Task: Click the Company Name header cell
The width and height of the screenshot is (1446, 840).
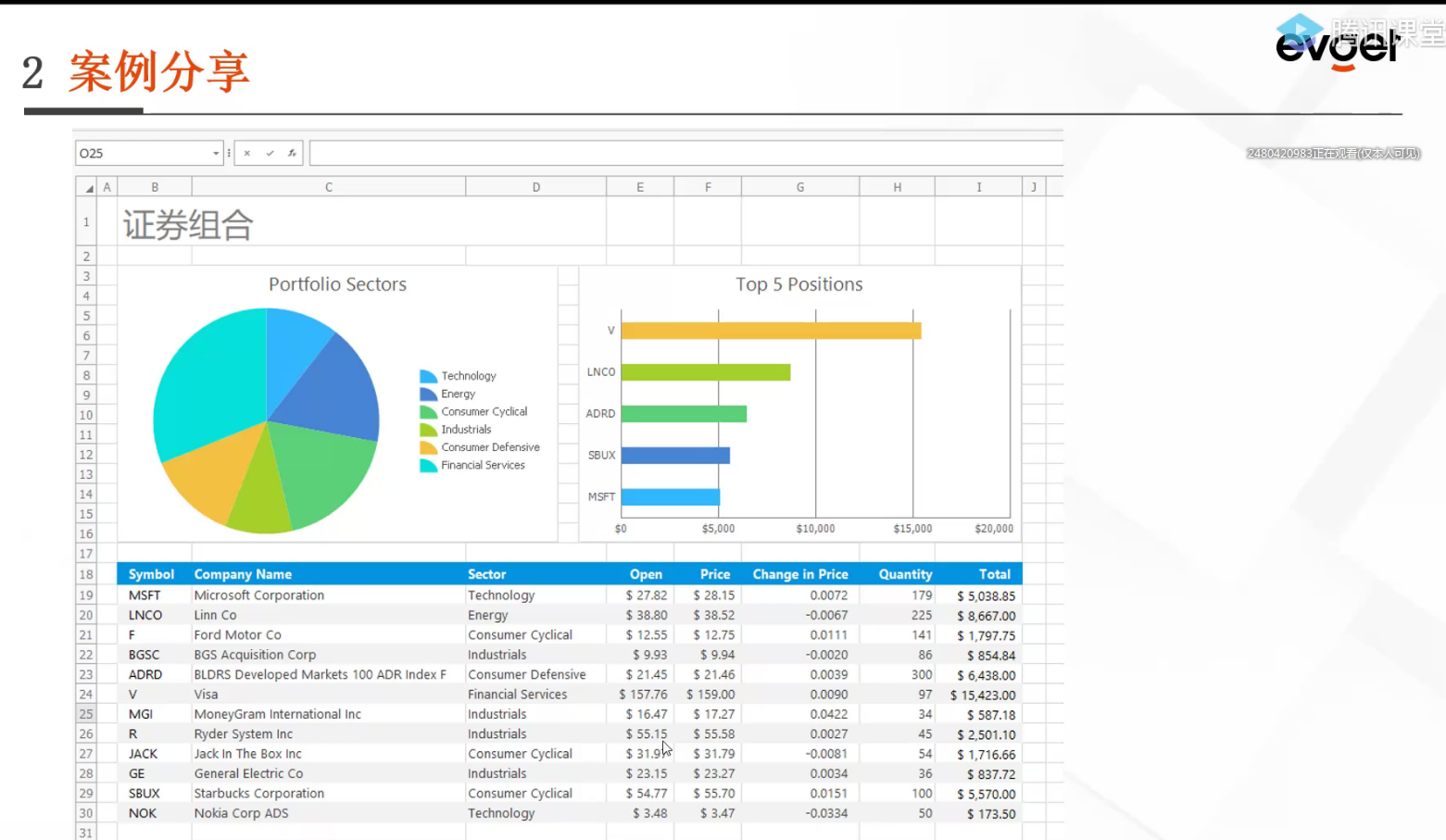Action: click(329, 574)
